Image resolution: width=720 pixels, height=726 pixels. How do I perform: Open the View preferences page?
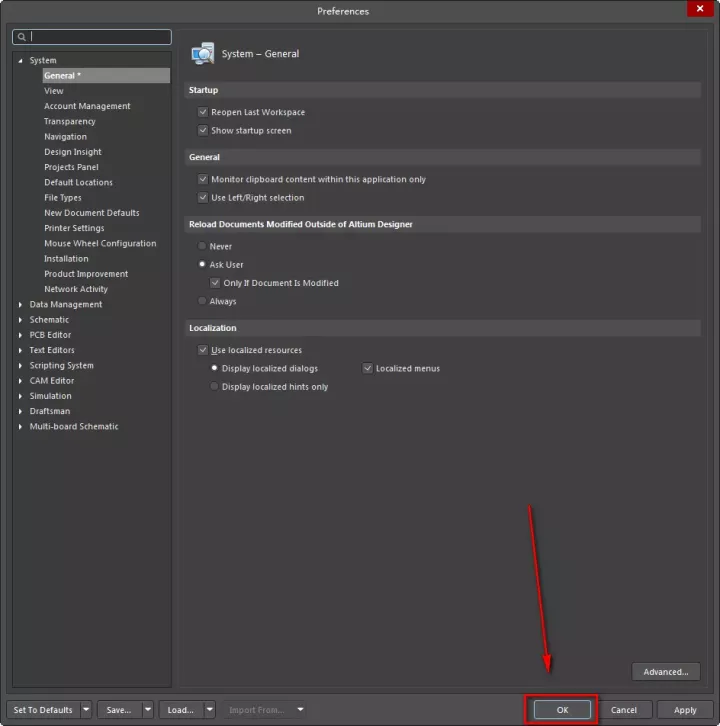pyautogui.click(x=54, y=91)
